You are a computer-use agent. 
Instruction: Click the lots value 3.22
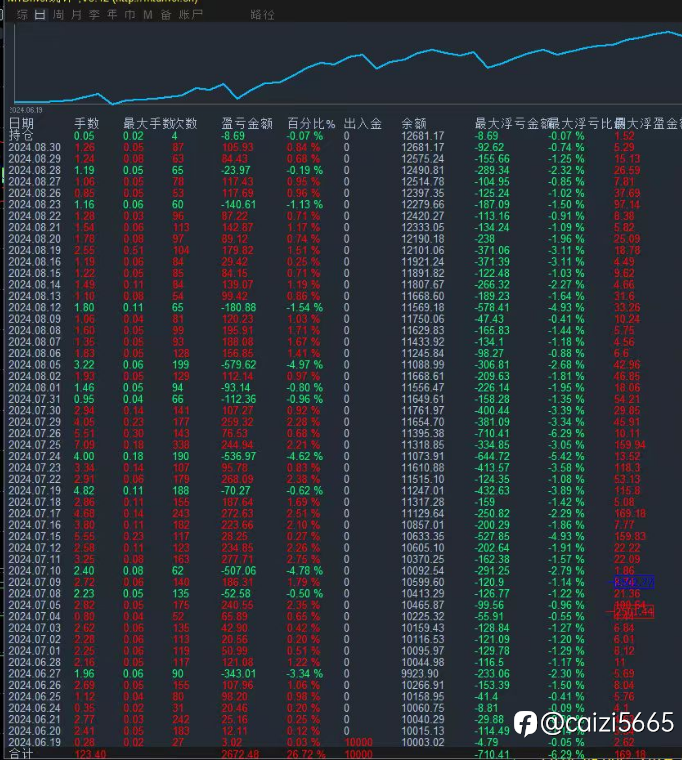[84, 364]
